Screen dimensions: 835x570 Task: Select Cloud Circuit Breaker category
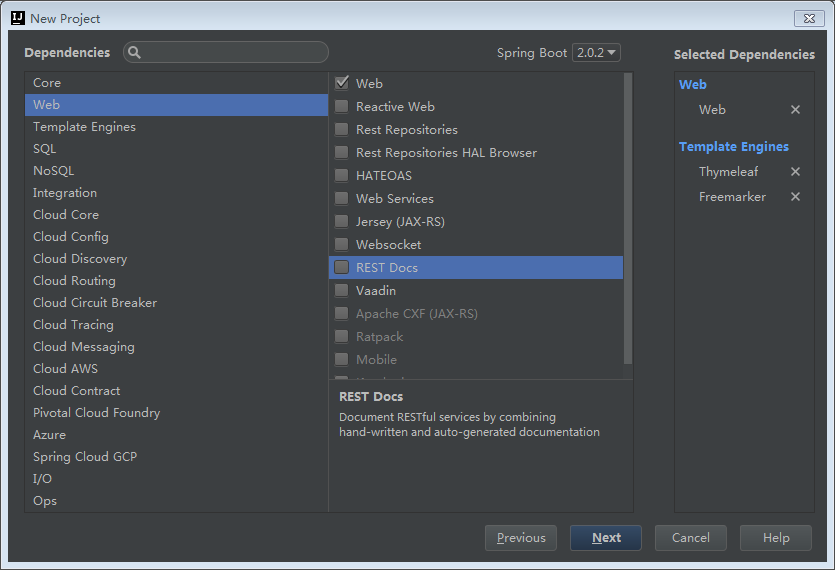click(x=176, y=303)
